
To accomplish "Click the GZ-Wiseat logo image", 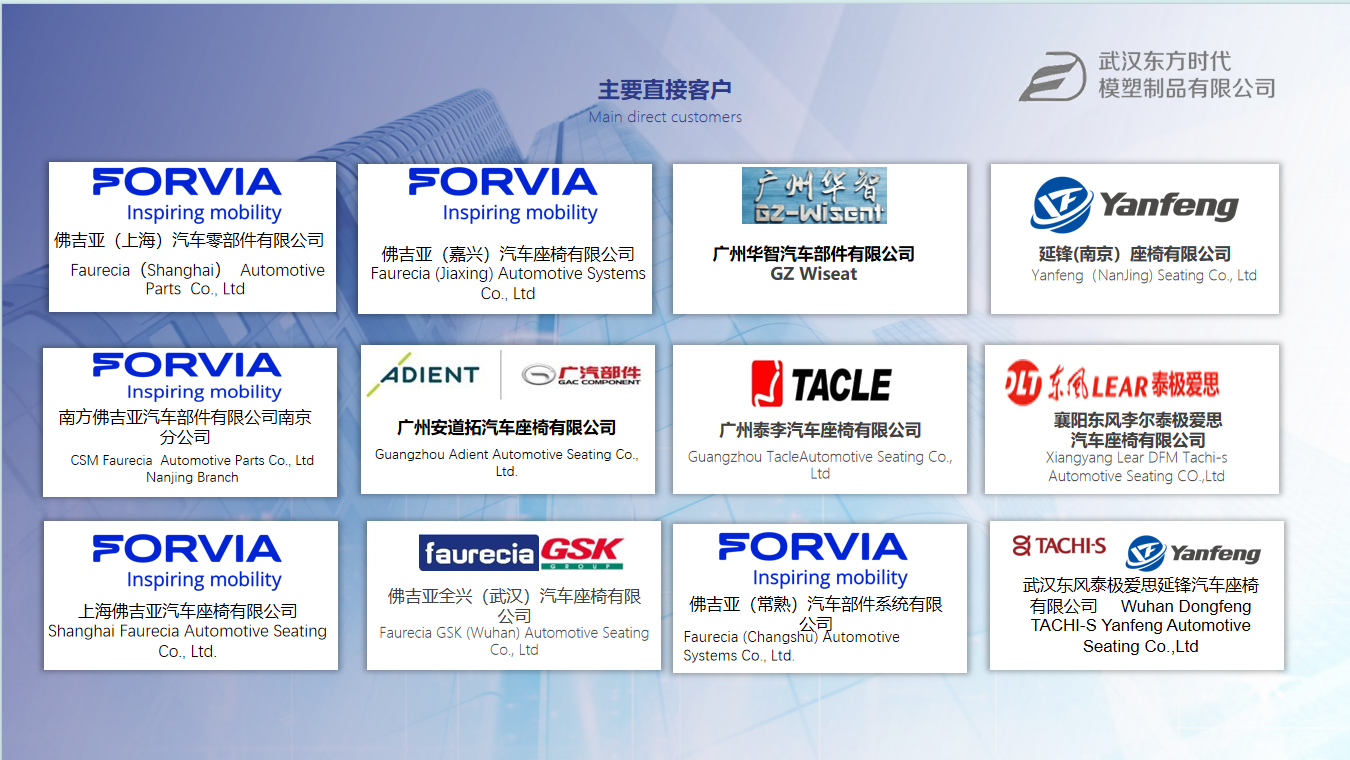I will pos(814,196).
